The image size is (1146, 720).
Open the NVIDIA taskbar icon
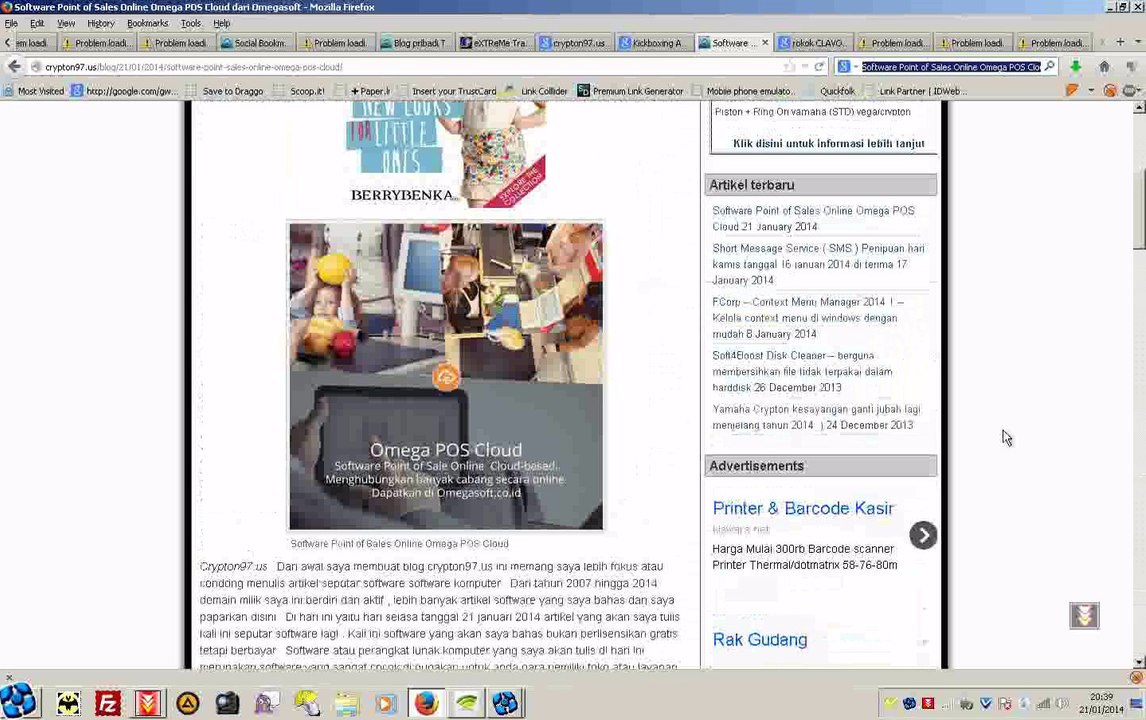click(x=466, y=704)
